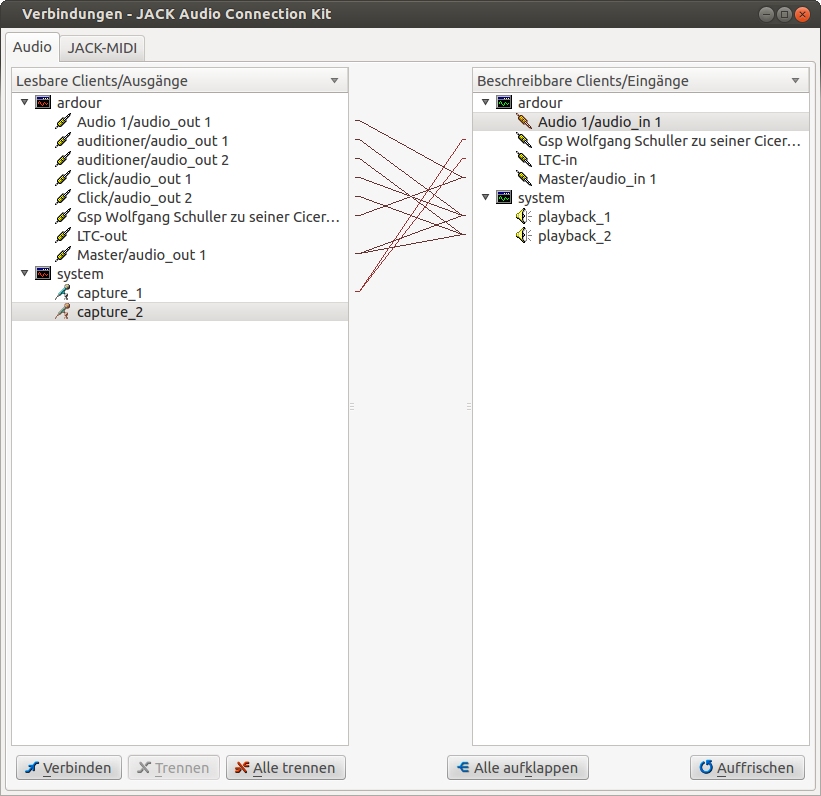This screenshot has height=796, width=821.
Task: Maximize the JACK connections window
Action: pyautogui.click(x=784, y=14)
